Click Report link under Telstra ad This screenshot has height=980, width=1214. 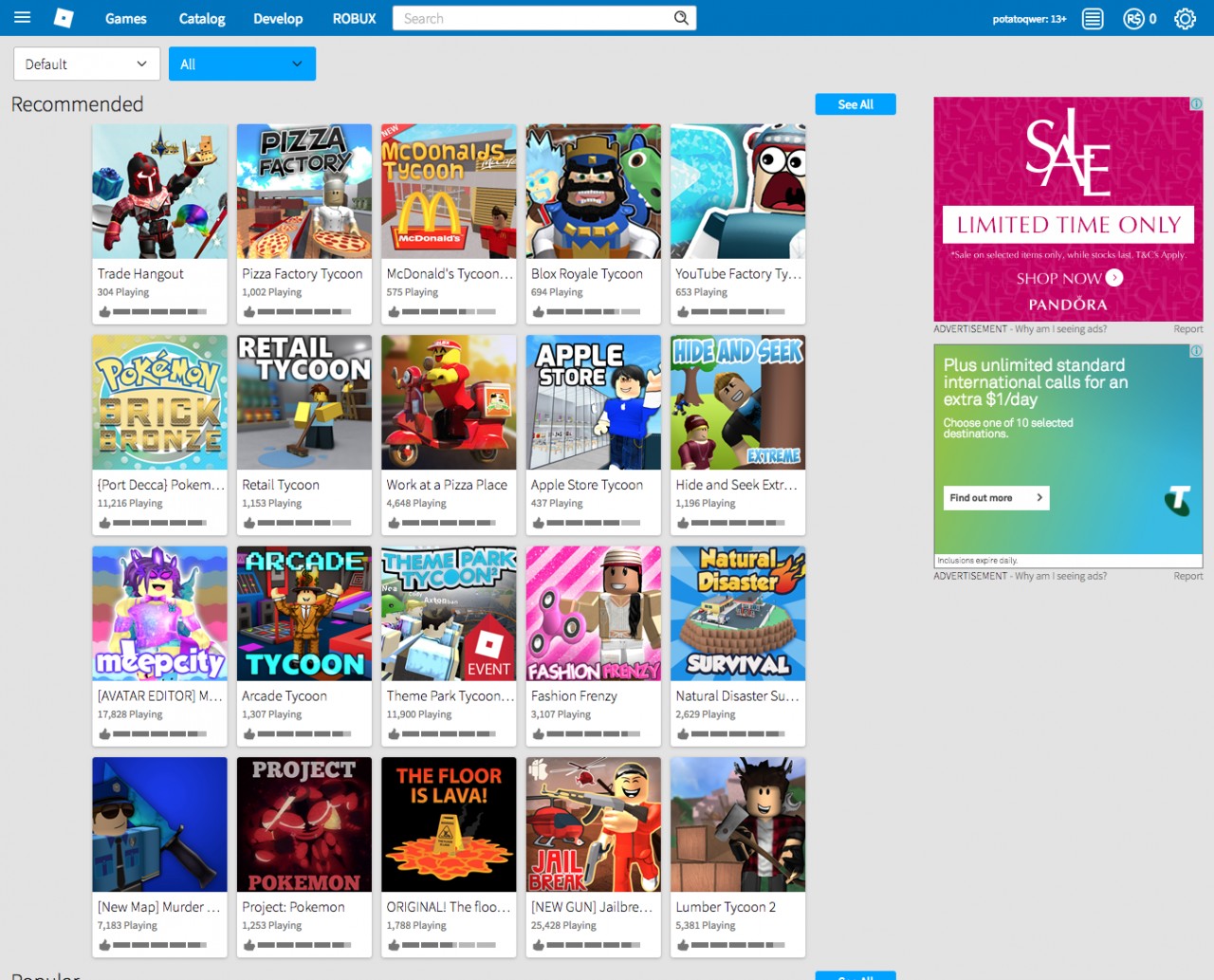pyautogui.click(x=1188, y=576)
